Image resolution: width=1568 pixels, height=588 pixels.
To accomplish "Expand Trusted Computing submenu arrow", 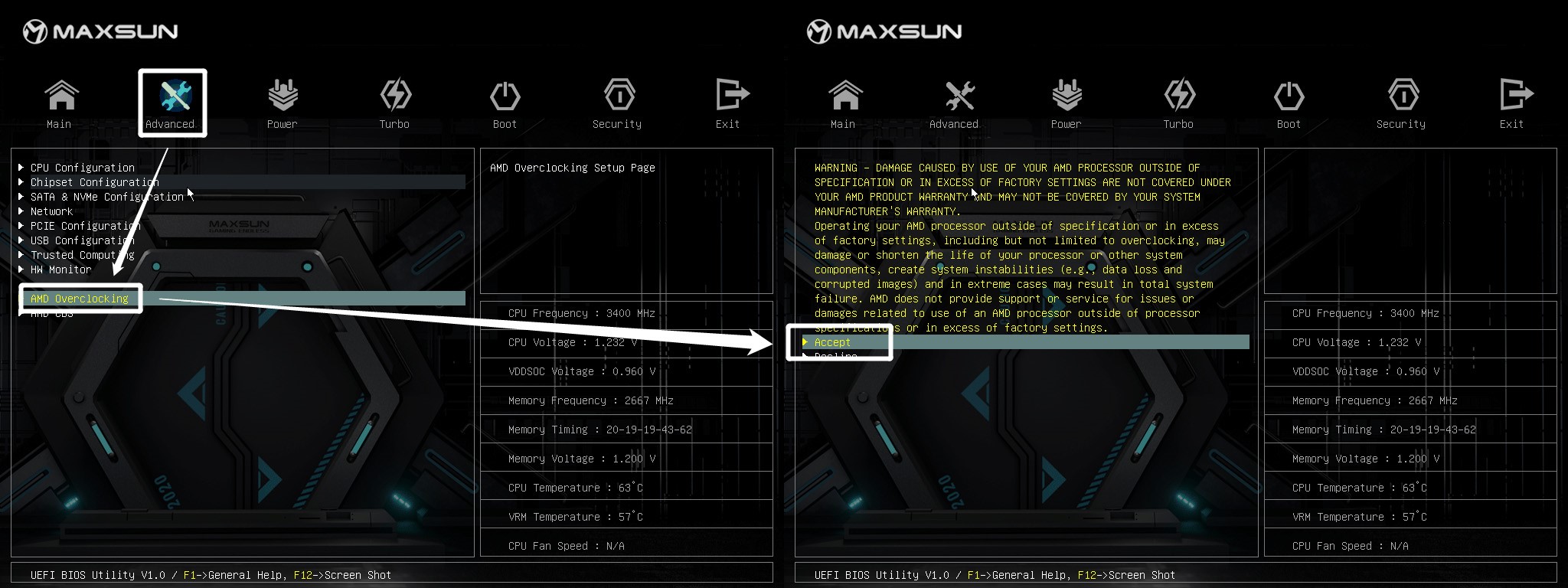I will (21, 254).
